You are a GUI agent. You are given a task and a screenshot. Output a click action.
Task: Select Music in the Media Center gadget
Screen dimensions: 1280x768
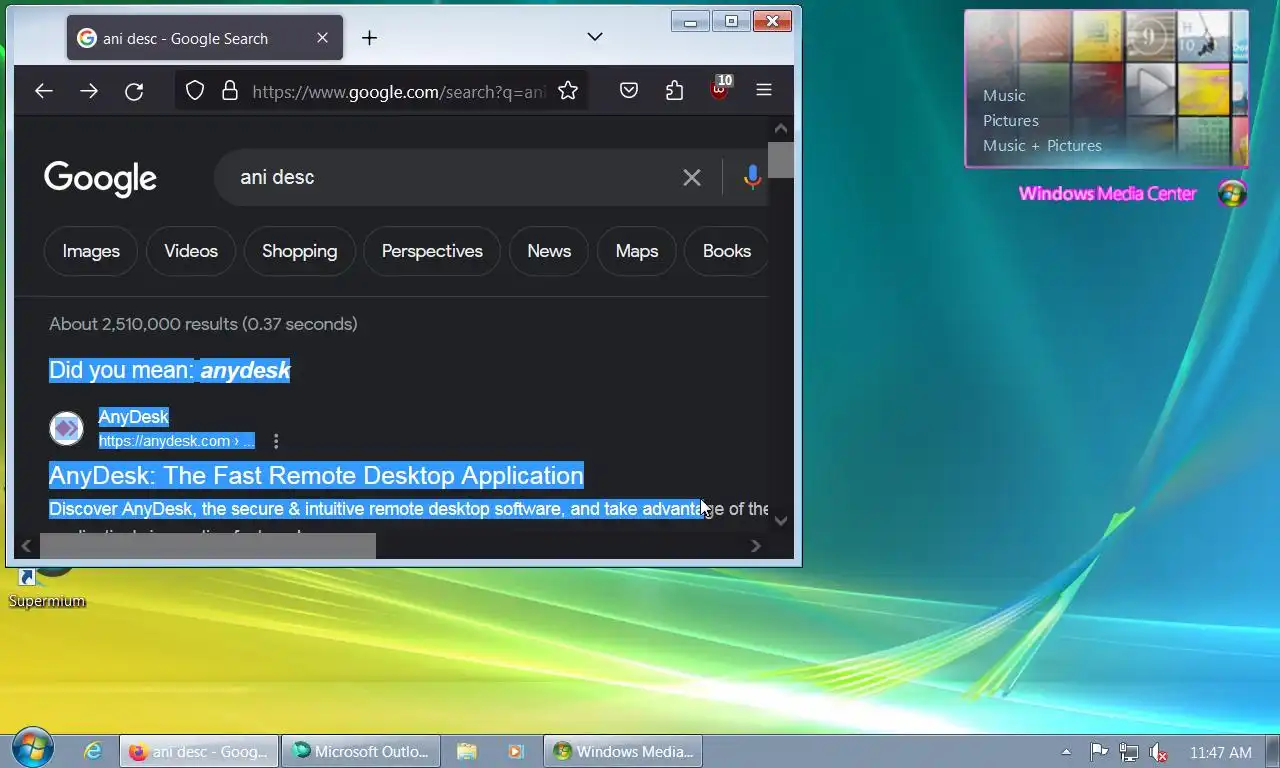click(1004, 96)
